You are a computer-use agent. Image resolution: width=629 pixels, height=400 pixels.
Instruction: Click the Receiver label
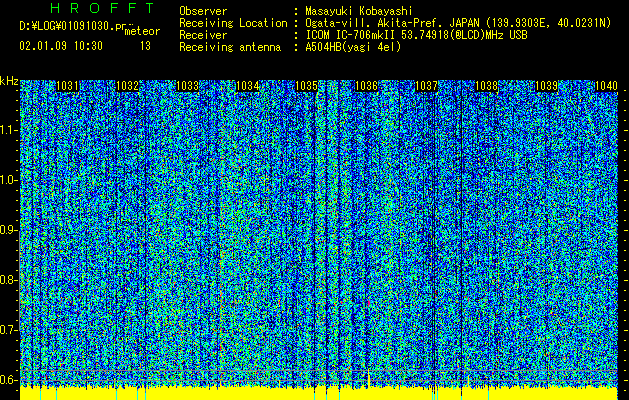click(x=203, y=35)
